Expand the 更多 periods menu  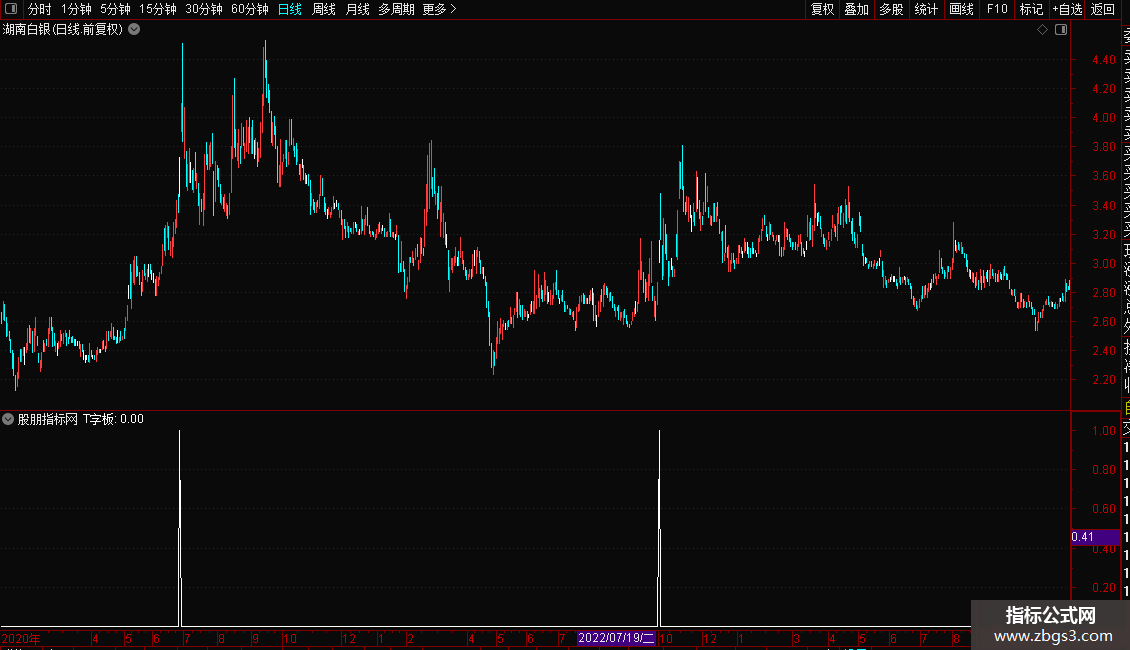click(439, 9)
